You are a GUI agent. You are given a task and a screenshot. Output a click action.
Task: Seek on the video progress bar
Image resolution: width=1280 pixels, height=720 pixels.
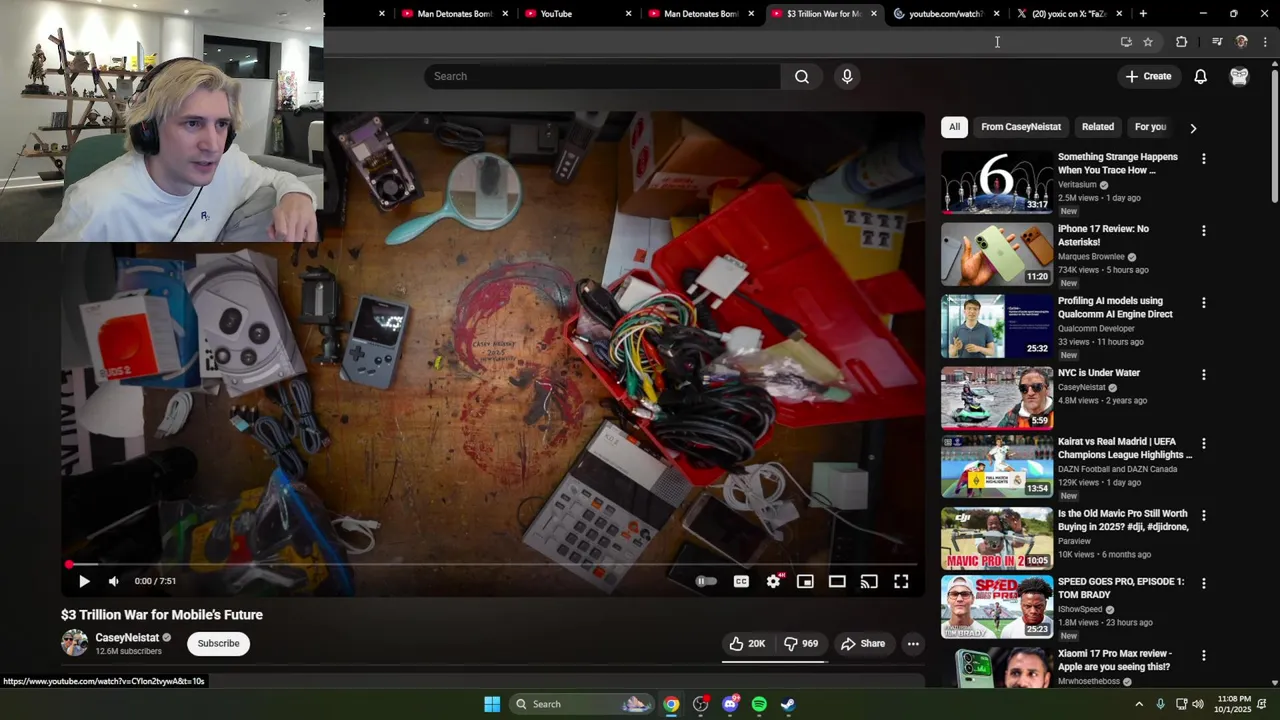pyautogui.click(x=491, y=565)
